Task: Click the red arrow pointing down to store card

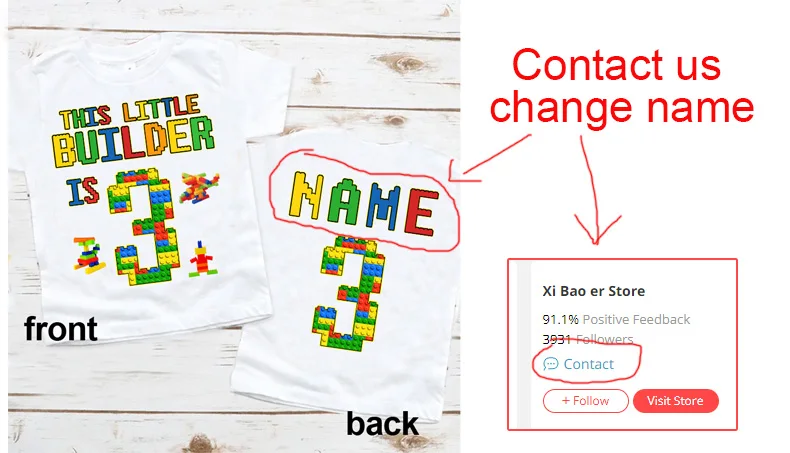Action: [596, 190]
